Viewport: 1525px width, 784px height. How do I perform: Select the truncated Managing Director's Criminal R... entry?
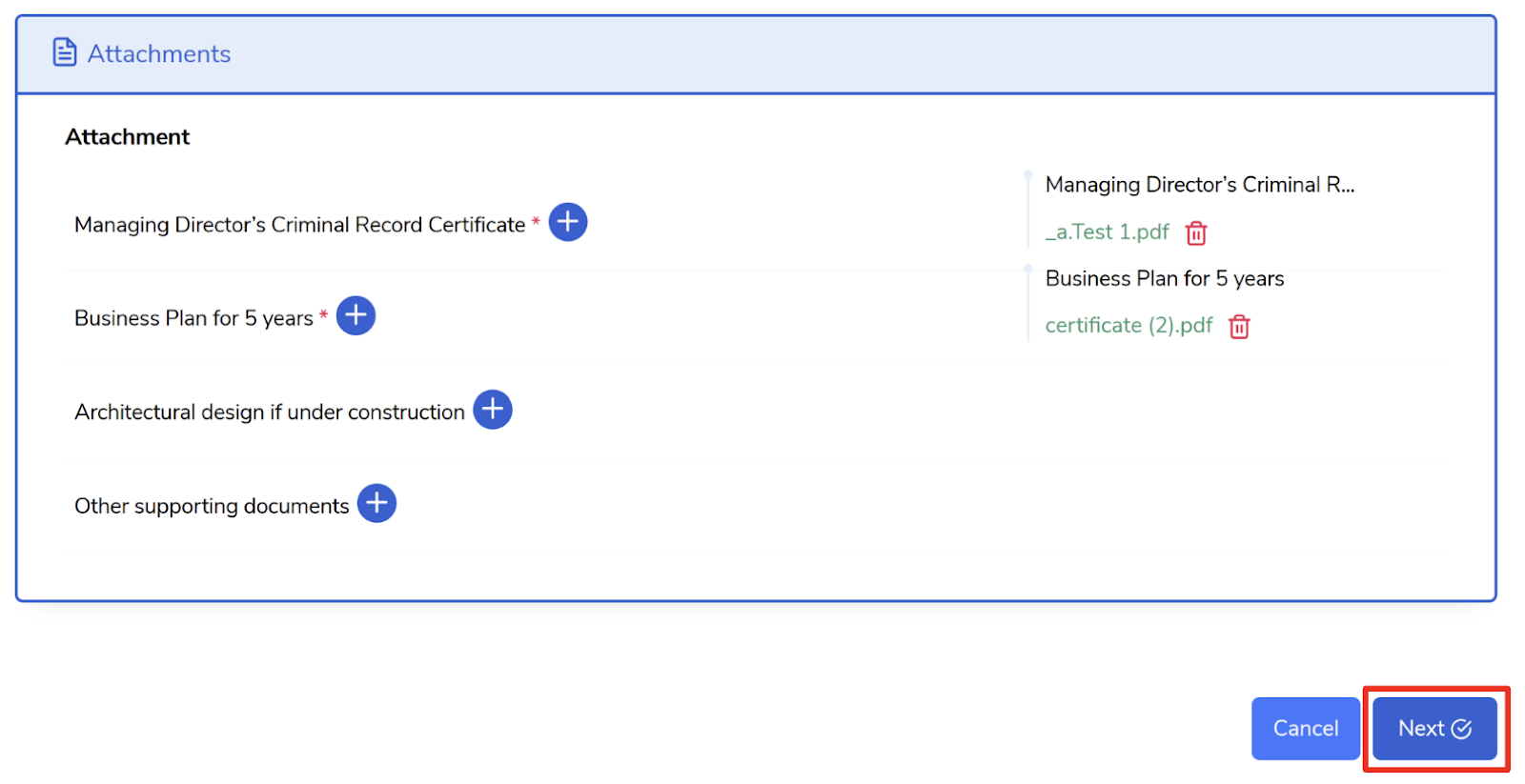tap(1199, 185)
